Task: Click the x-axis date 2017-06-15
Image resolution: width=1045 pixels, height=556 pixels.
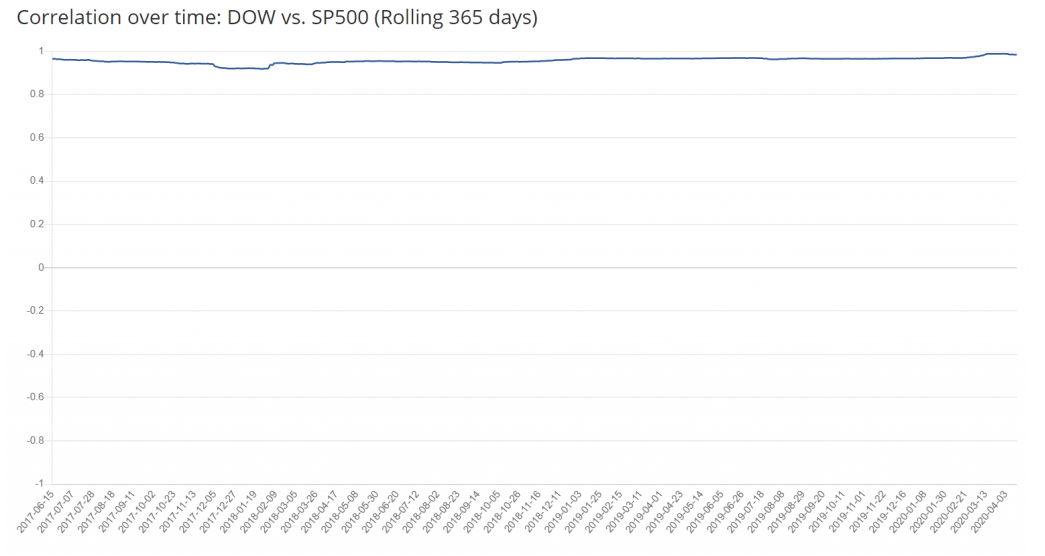Action: [x=35, y=510]
